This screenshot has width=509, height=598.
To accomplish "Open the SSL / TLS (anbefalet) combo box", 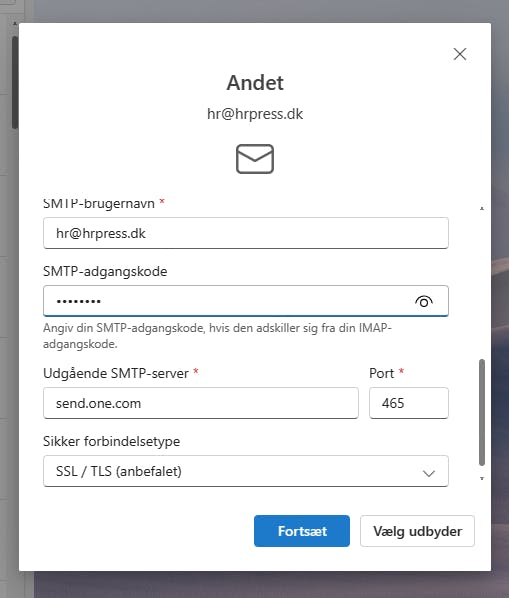I will click(x=246, y=471).
